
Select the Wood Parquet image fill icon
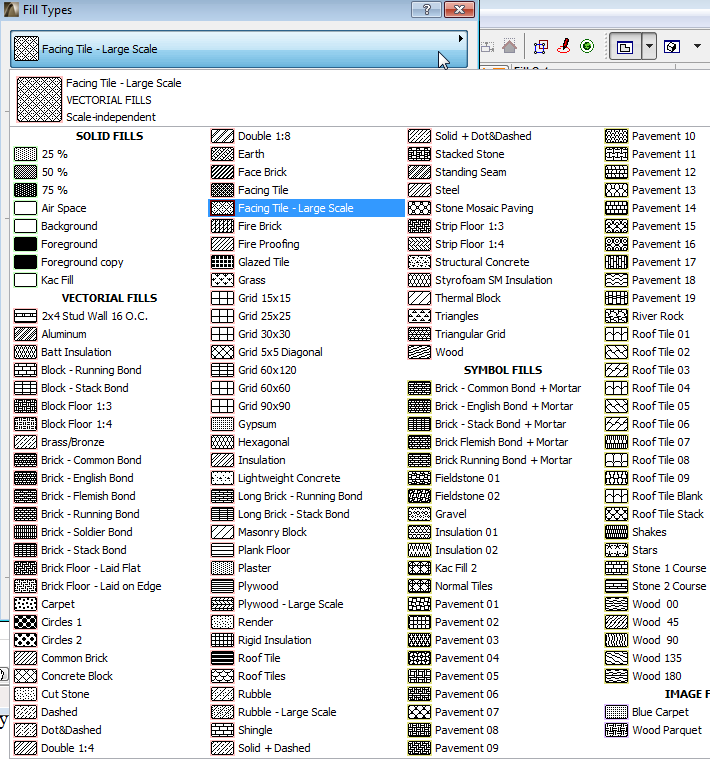coord(616,730)
